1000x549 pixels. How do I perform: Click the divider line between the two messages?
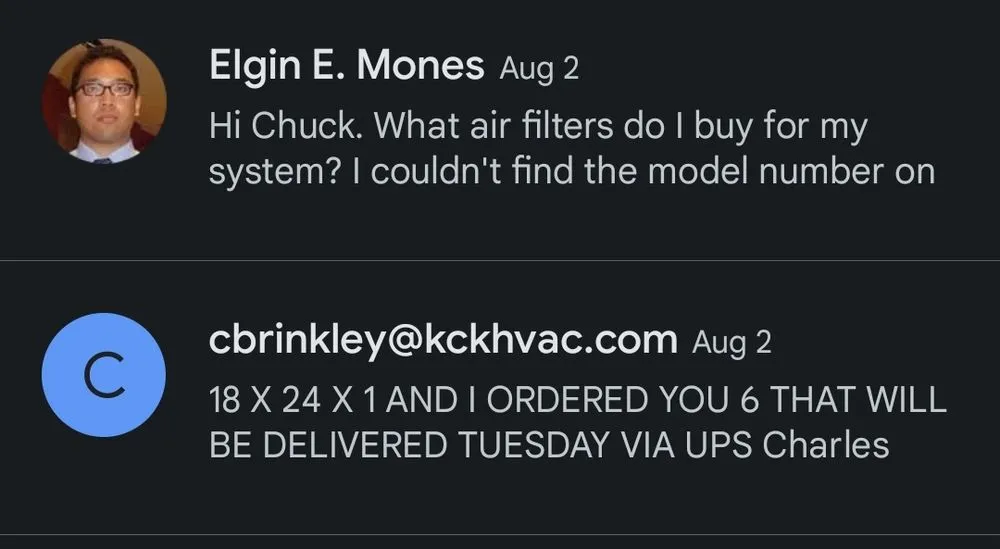500,260
